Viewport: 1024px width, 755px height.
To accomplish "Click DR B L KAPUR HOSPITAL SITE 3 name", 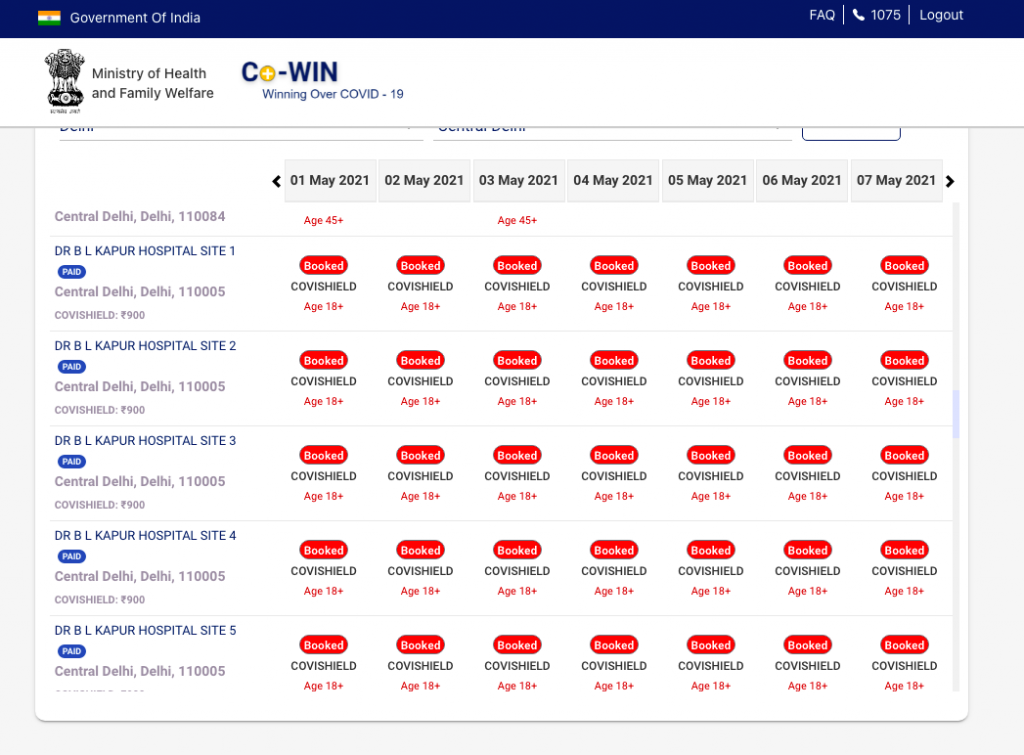I will point(145,441).
